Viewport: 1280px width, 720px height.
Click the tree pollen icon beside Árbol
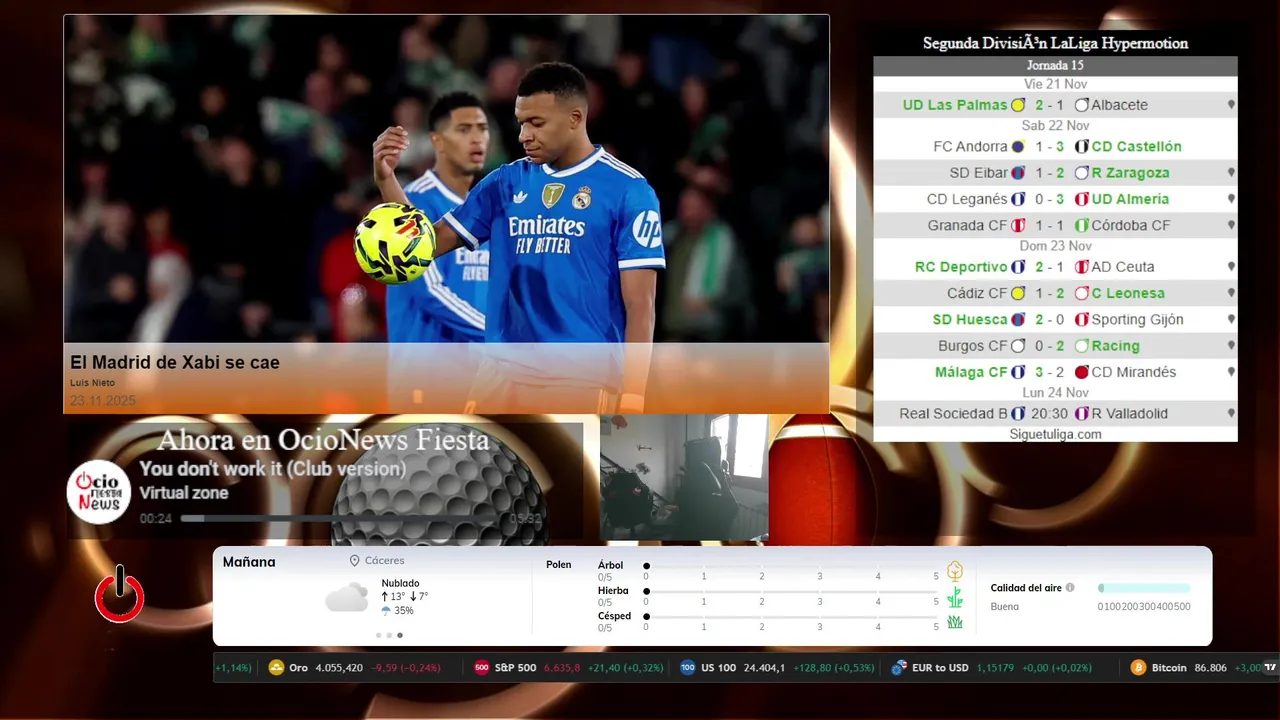[955, 571]
